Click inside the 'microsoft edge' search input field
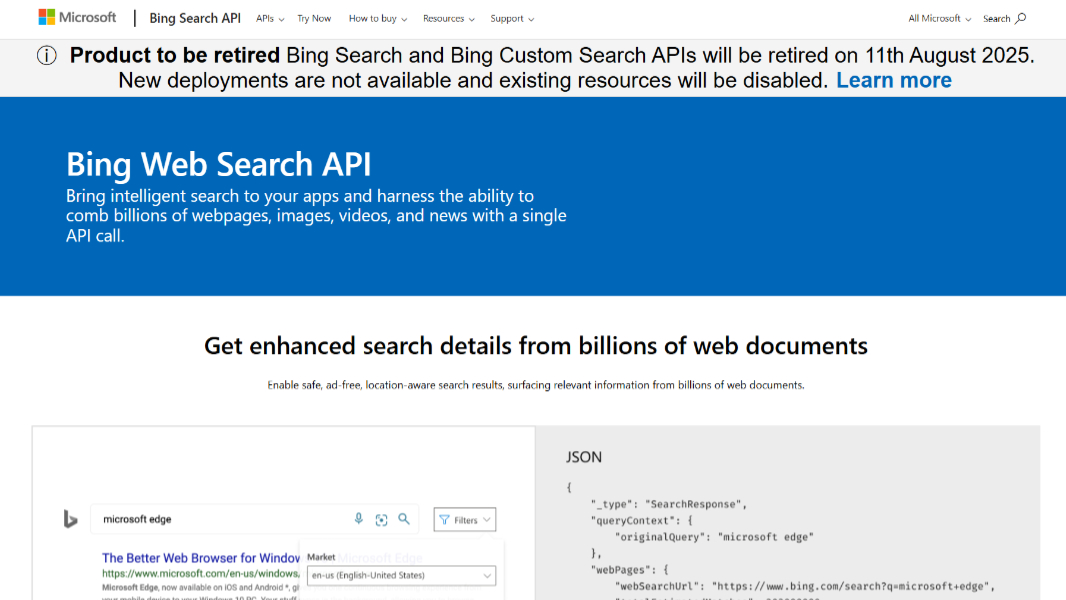 coord(200,519)
